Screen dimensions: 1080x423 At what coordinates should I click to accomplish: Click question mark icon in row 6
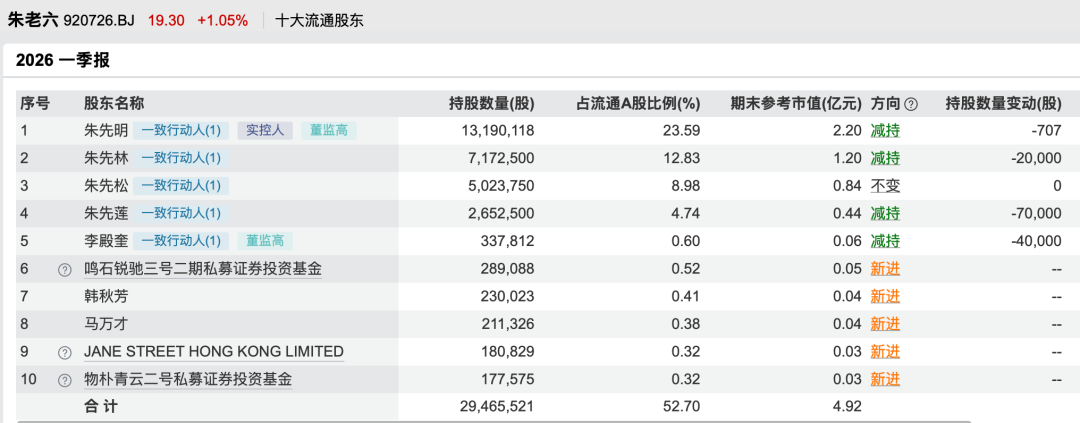pos(65,269)
